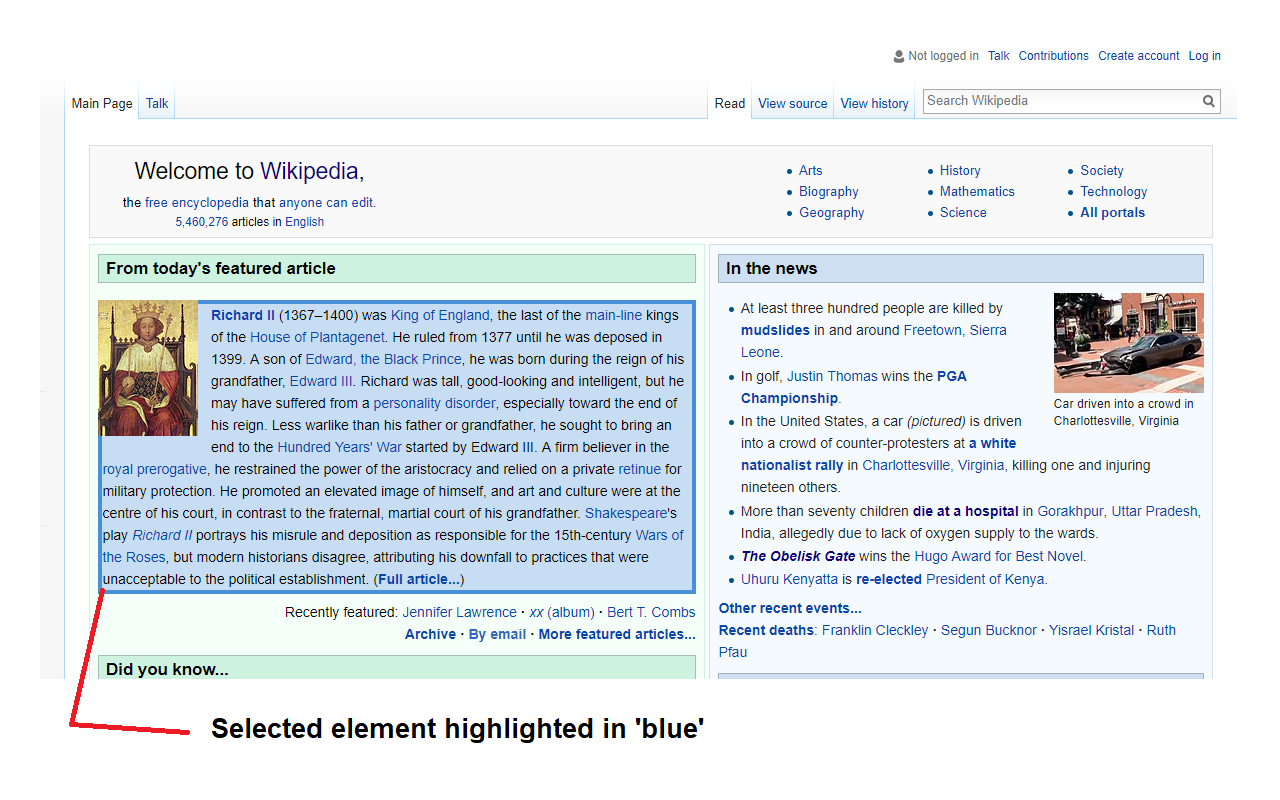Open the Talk link in the top user bar
1280x800 pixels.
999,56
